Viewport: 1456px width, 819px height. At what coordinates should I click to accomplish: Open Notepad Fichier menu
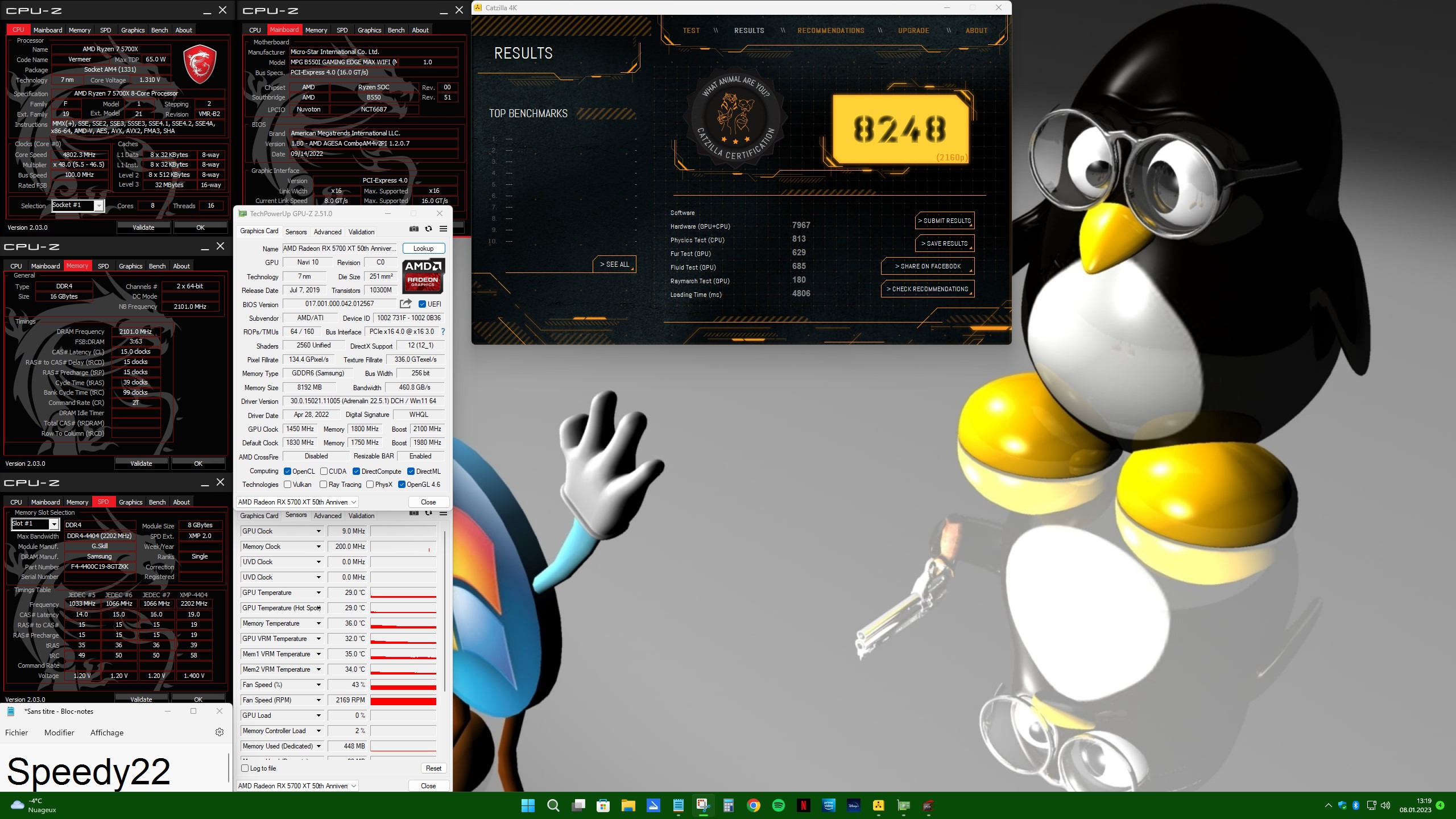16,733
